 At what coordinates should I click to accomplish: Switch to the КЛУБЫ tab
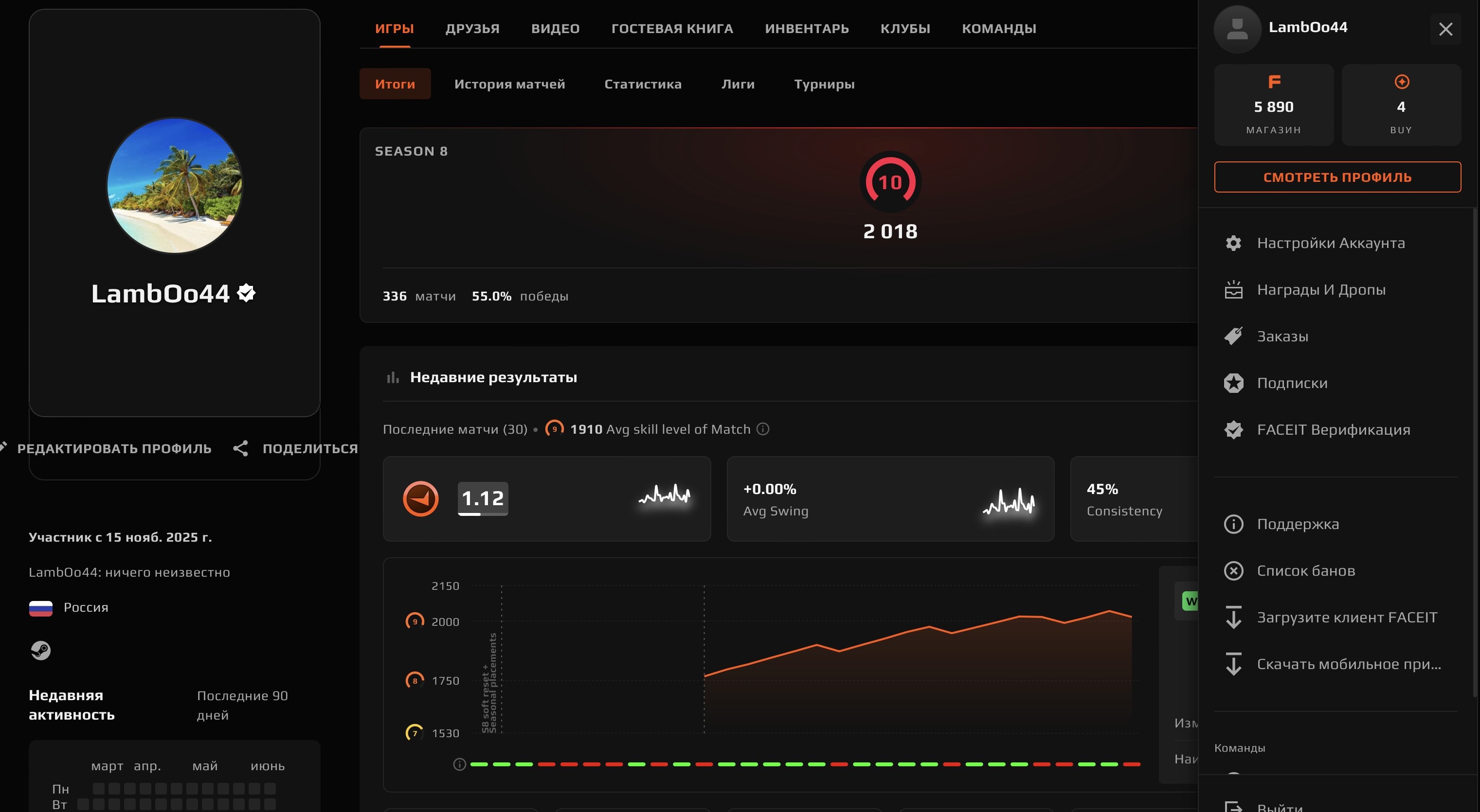point(905,29)
